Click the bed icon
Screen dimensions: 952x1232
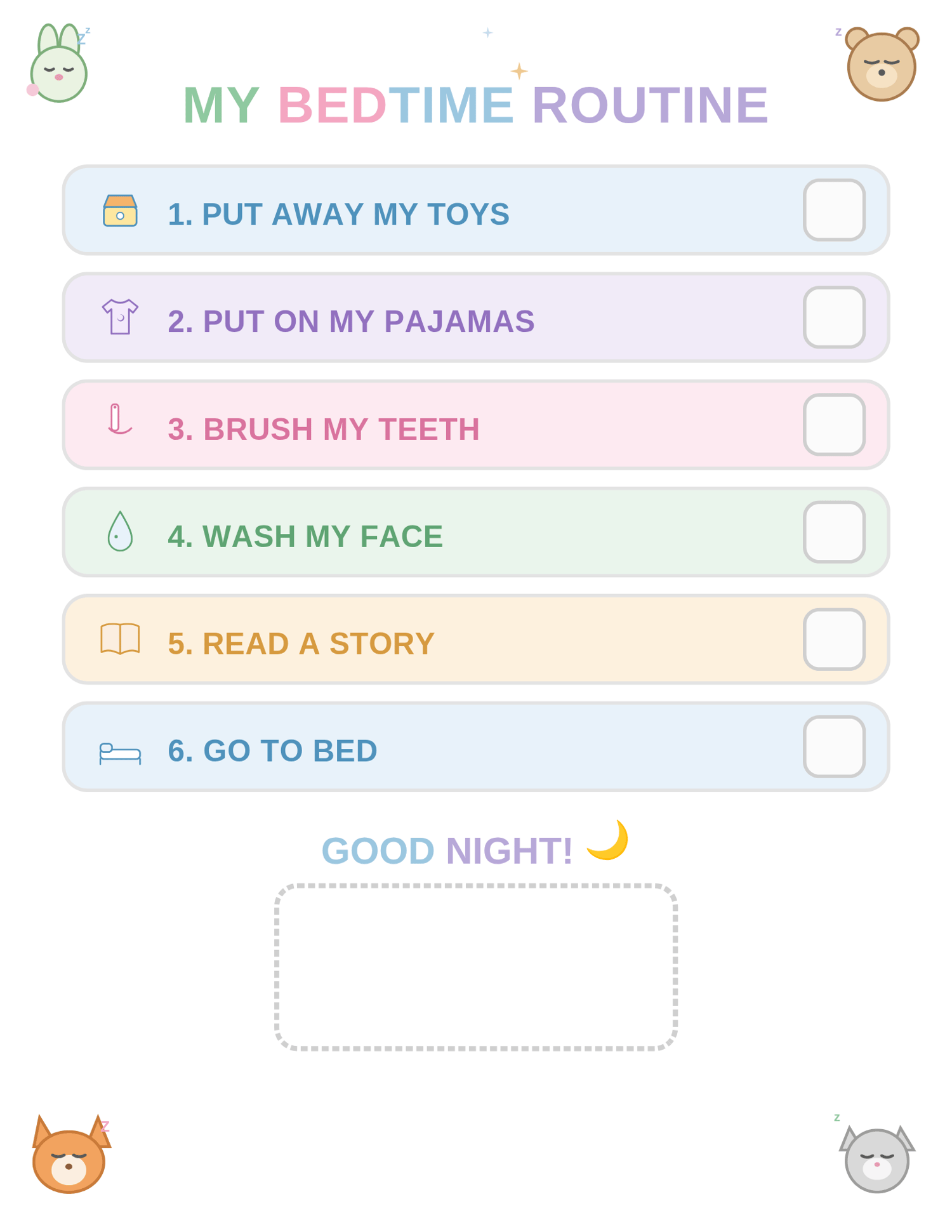coord(120,753)
